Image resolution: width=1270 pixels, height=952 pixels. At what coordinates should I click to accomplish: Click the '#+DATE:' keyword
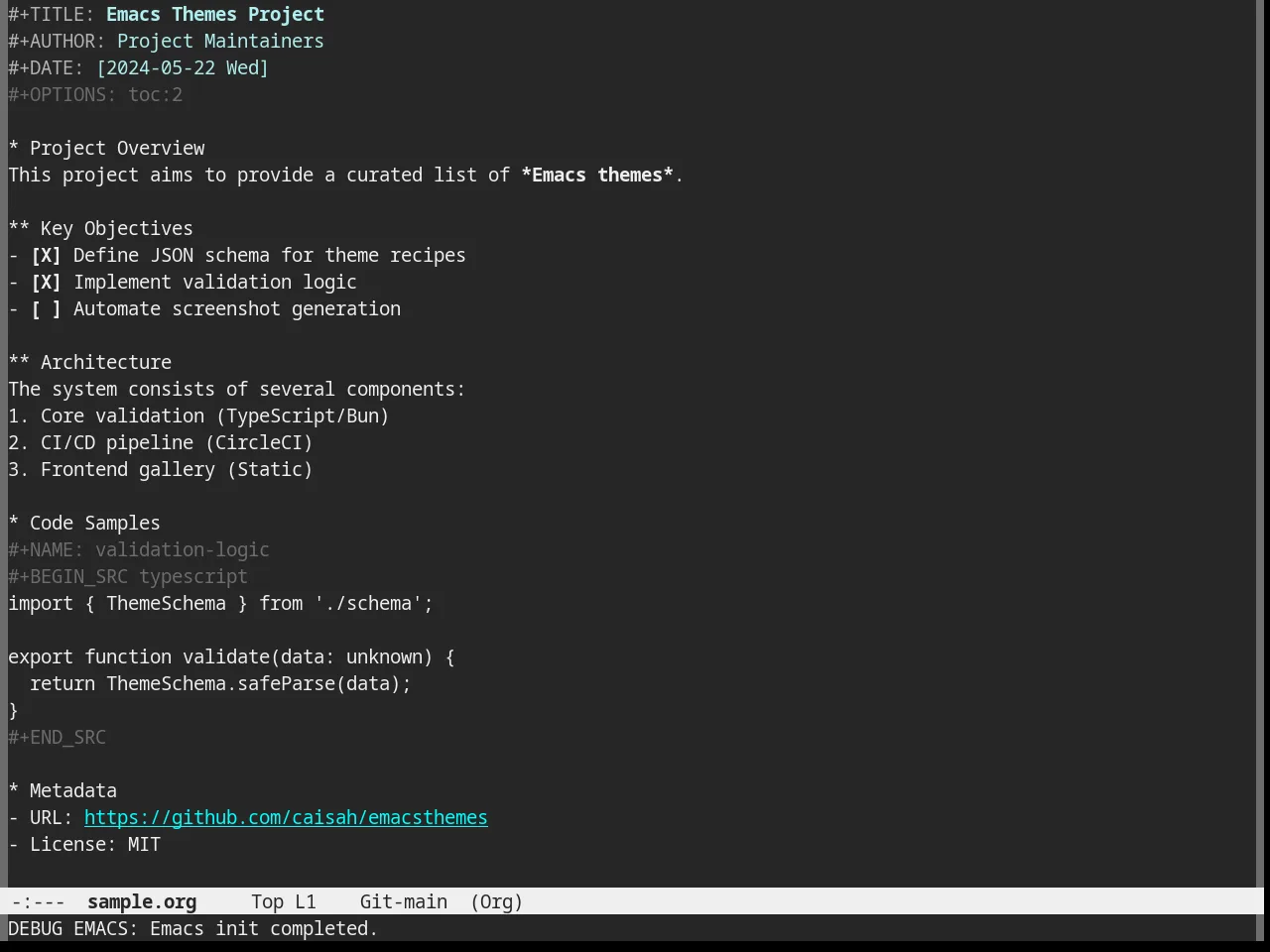point(46,68)
